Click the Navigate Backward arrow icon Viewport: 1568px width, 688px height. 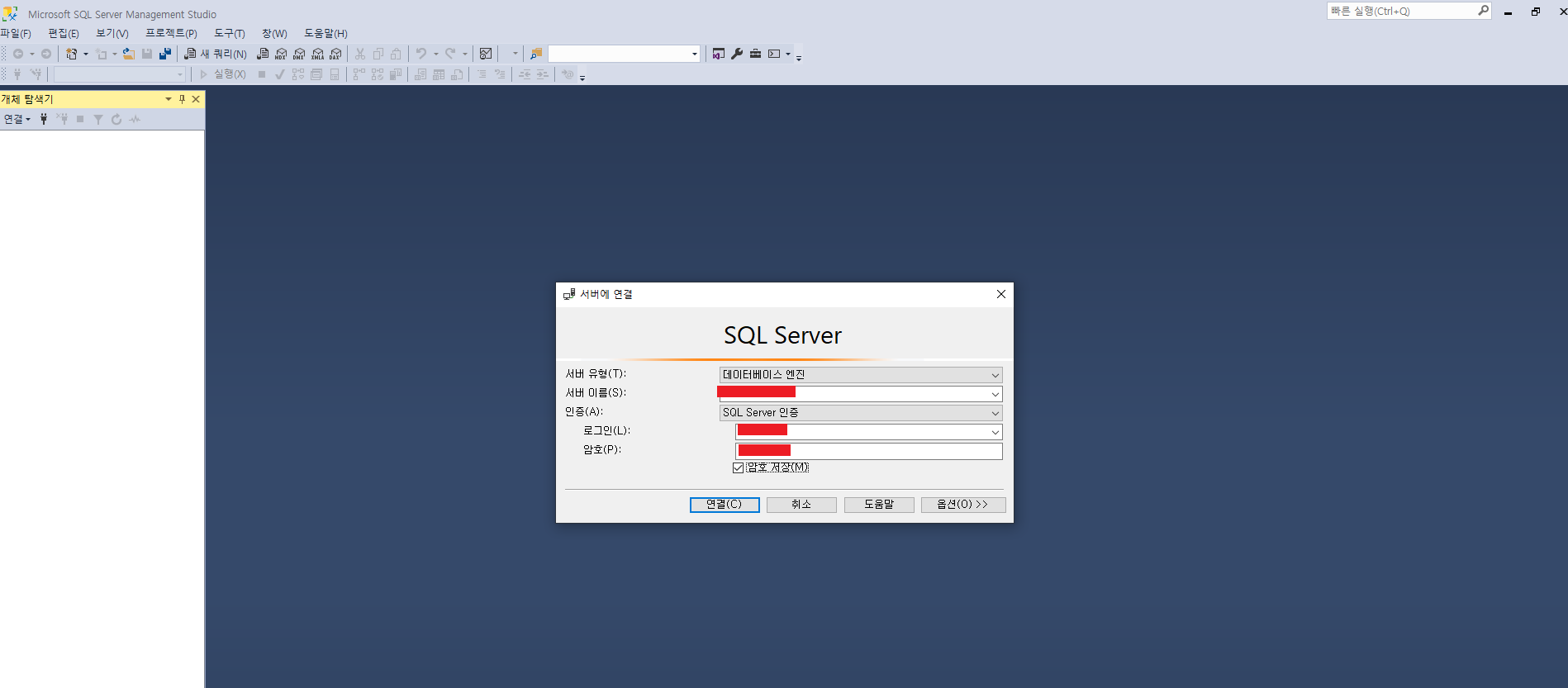pyautogui.click(x=17, y=54)
